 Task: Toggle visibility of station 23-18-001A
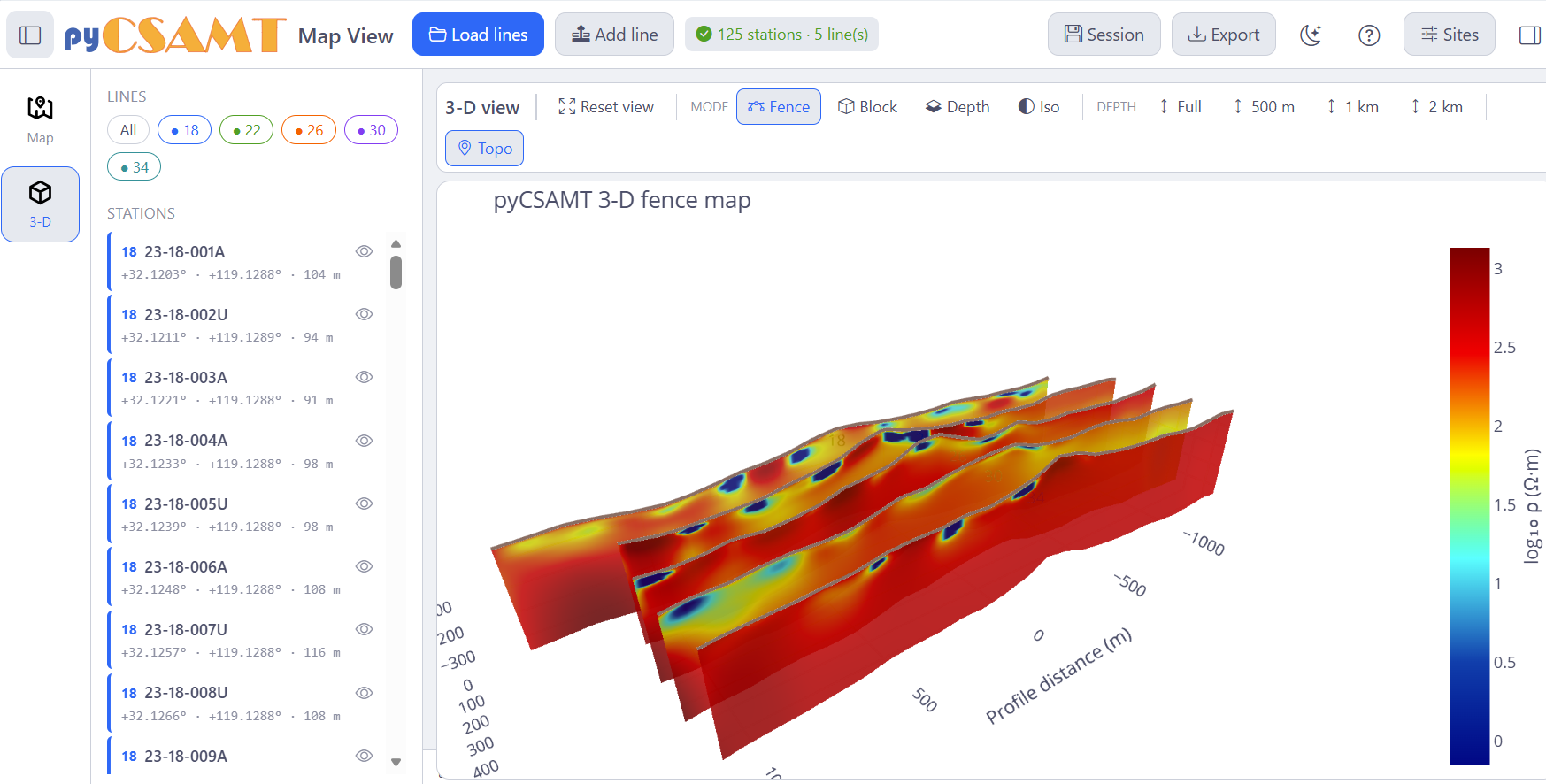coord(364,251)
